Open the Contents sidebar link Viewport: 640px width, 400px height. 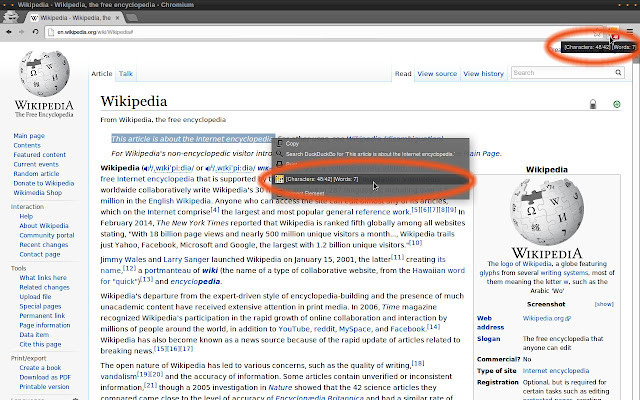pyautogui.click(x=27, y=145)
